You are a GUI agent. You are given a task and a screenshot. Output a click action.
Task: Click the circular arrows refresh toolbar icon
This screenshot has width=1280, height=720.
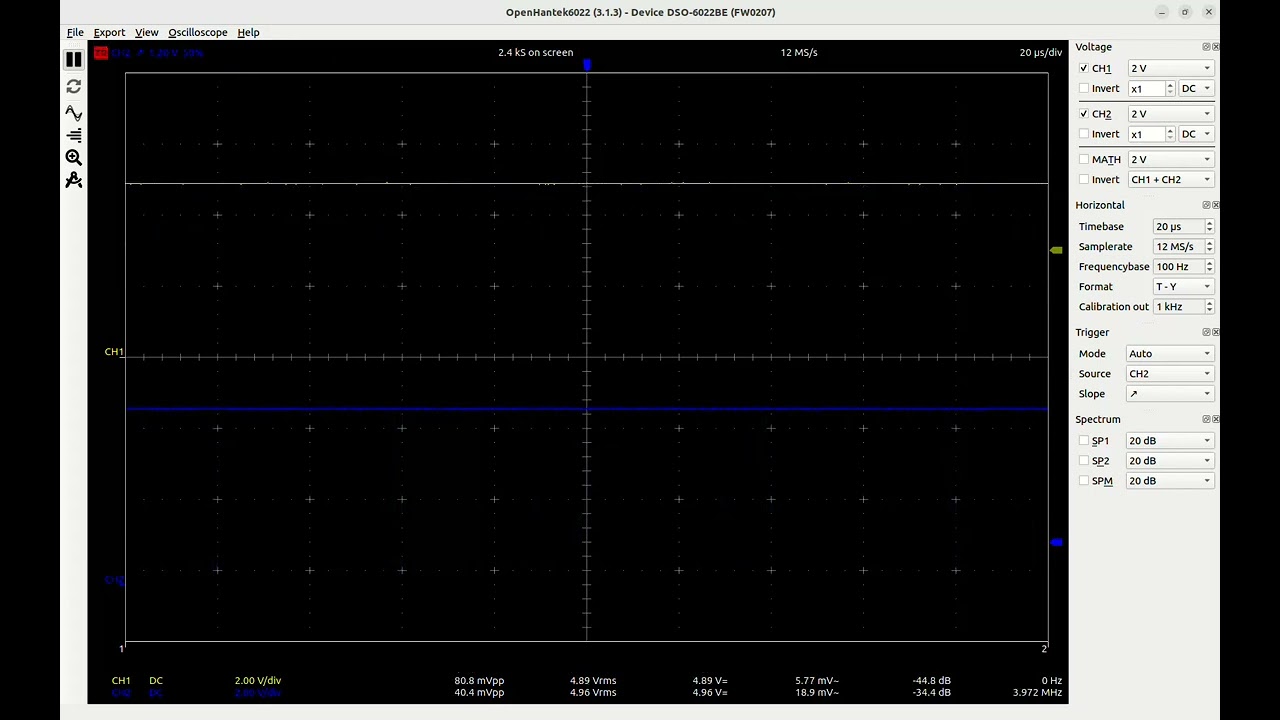click(x=73, y=87)
